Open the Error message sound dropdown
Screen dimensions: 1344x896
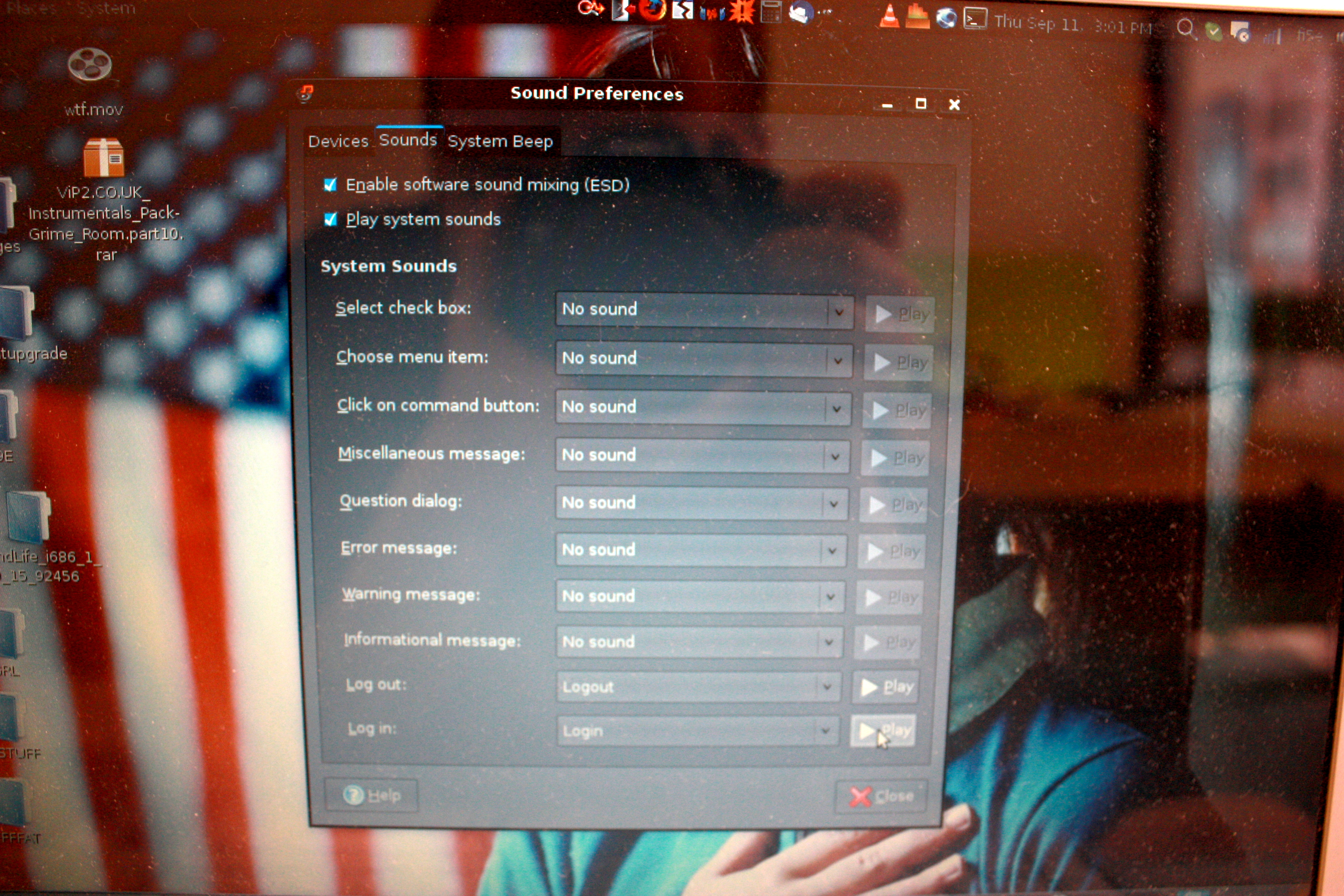click(x=701, y=550)
